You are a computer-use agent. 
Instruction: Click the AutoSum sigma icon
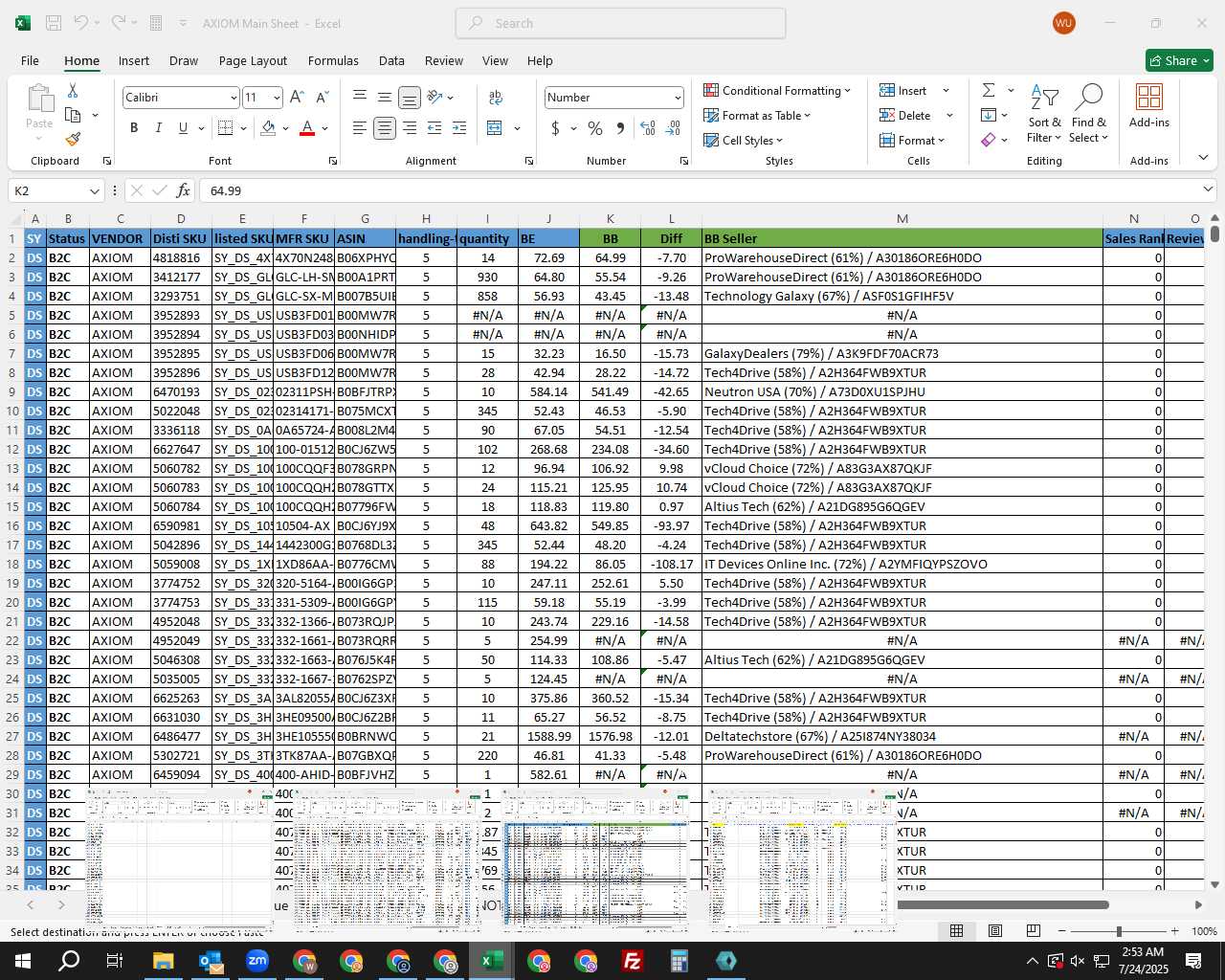[x=989, y=90]
